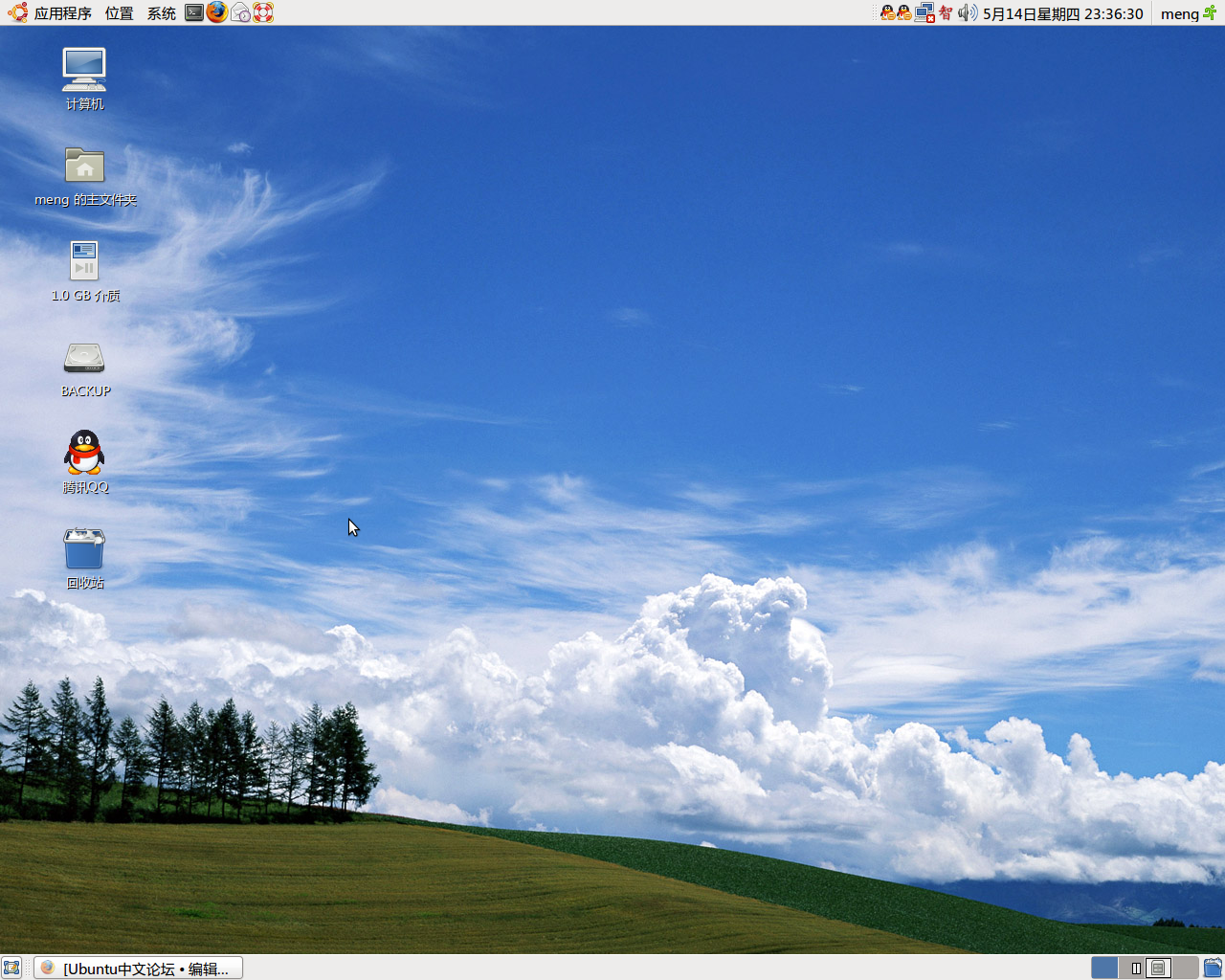Viewport: 1225px width, 980px height.
Task: Select the 腾讯QQ penguin icon
Action: coord(85,461)
